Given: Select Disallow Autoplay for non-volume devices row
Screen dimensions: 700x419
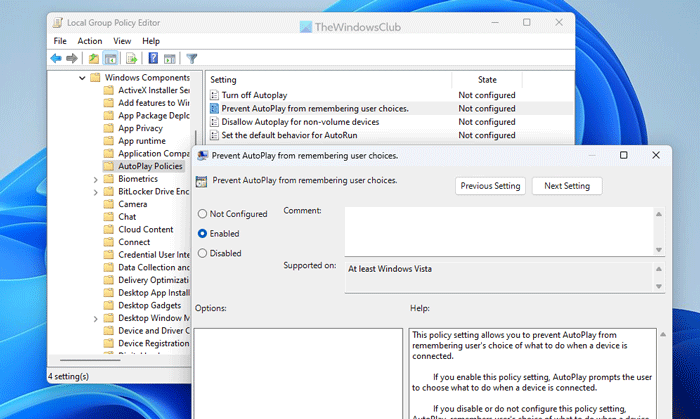Looking at the screenshot, I should (x=391, y=122).
